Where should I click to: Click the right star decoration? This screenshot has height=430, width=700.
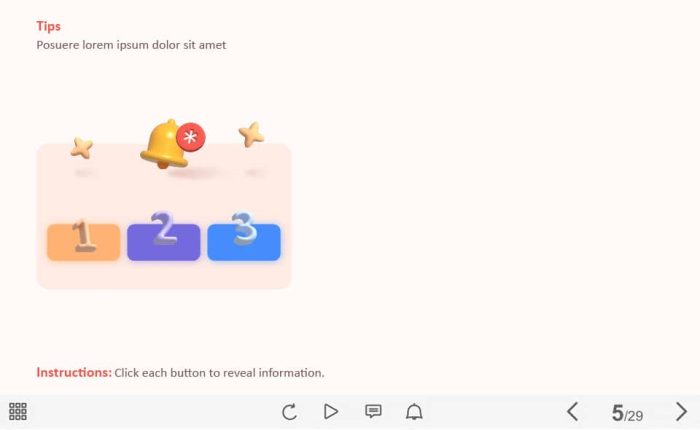coord(251,134)
